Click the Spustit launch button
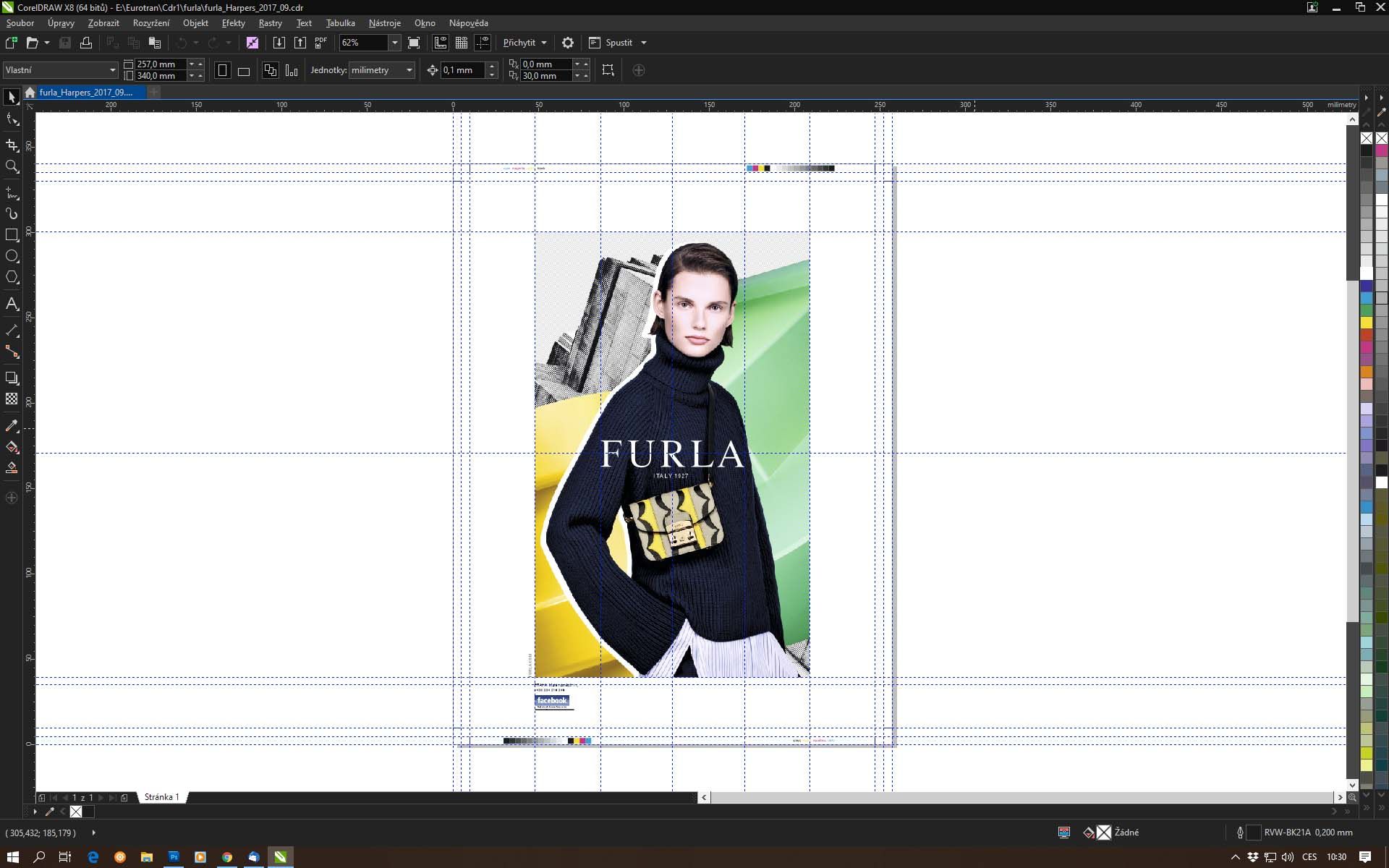This screenshot has width=1389, height=868. tap(619, 43)
